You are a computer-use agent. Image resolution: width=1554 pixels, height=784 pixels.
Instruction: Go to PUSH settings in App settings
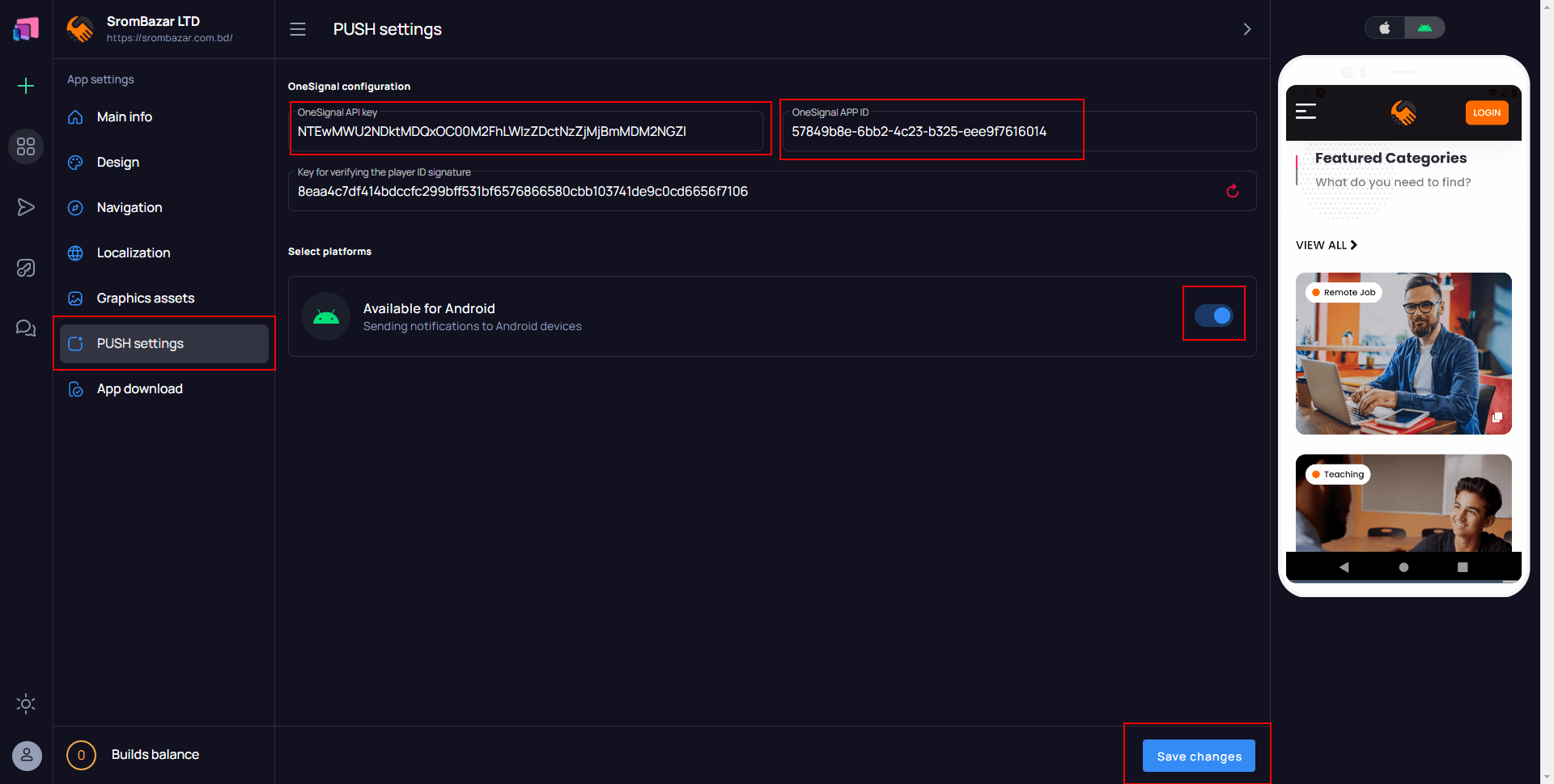pyautogui.click(x=140, y=343)
